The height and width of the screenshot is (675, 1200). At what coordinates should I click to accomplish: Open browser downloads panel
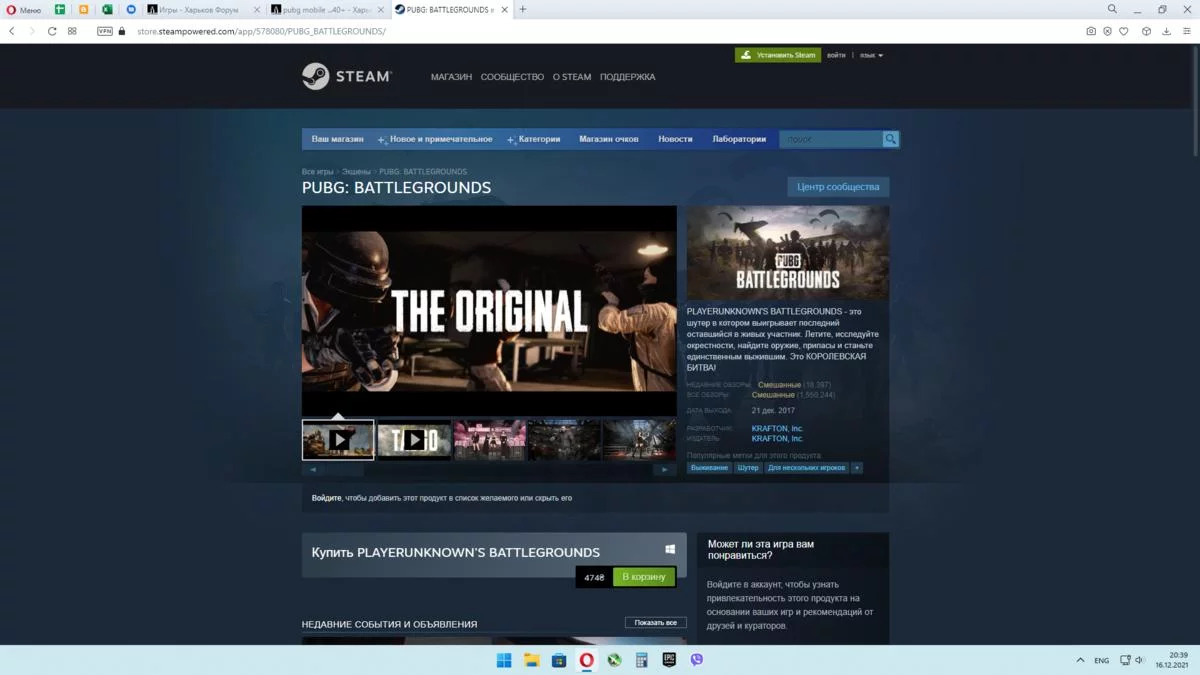tap(1166, 31)
